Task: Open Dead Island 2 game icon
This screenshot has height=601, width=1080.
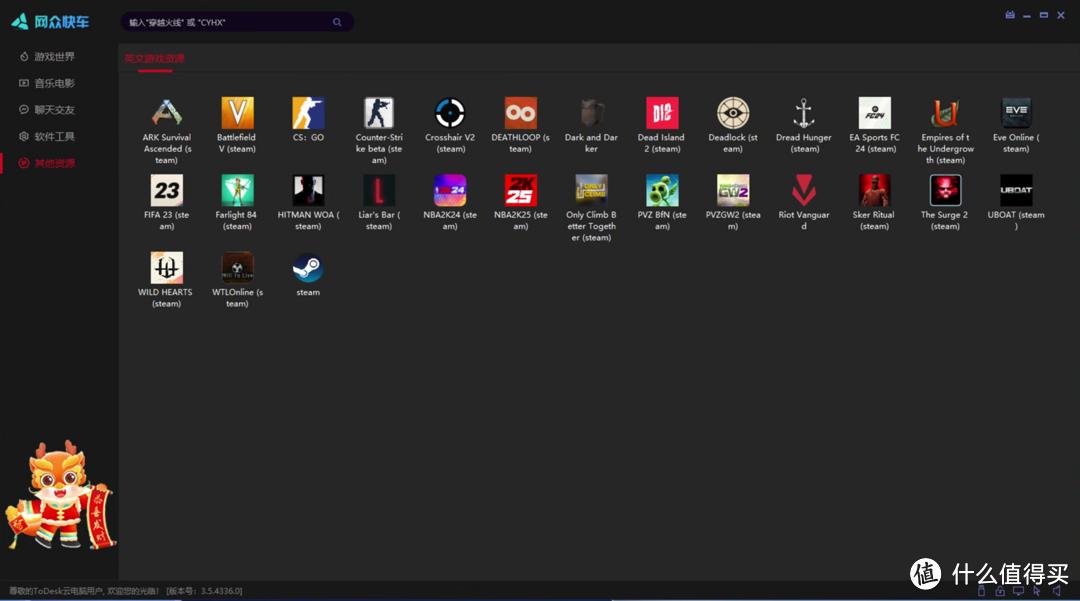Action: point(662,113)
